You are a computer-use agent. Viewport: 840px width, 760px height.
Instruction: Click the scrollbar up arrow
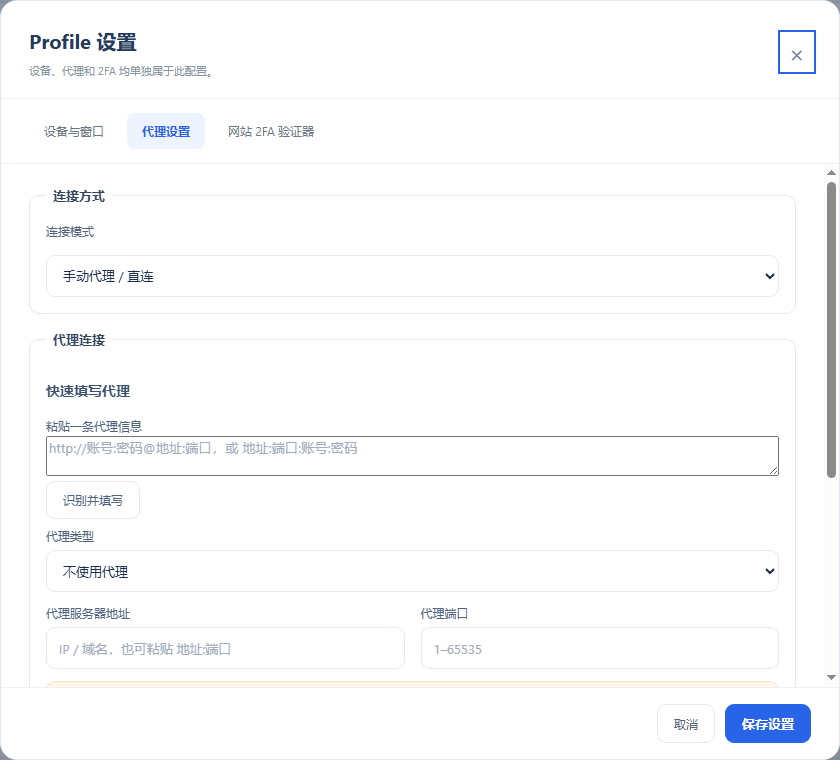[x=831, y=172]
